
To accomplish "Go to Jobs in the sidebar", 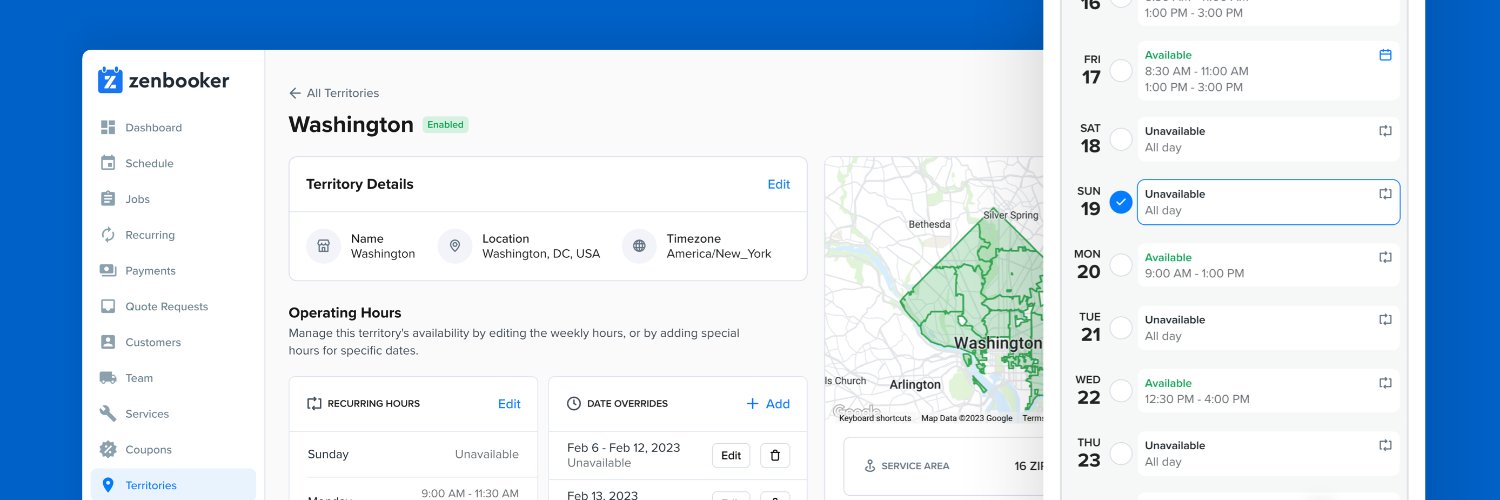I will (173, 199).
